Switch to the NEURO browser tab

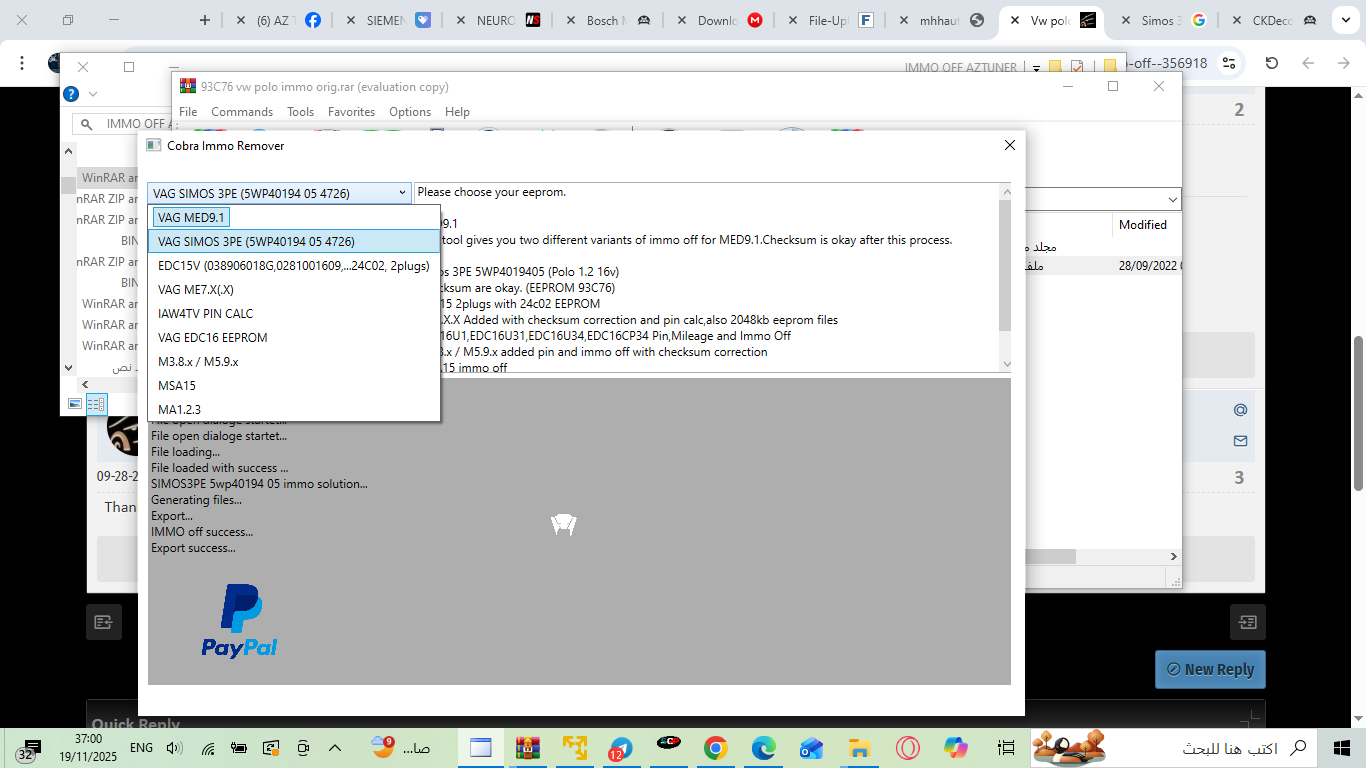coord(498,20)
